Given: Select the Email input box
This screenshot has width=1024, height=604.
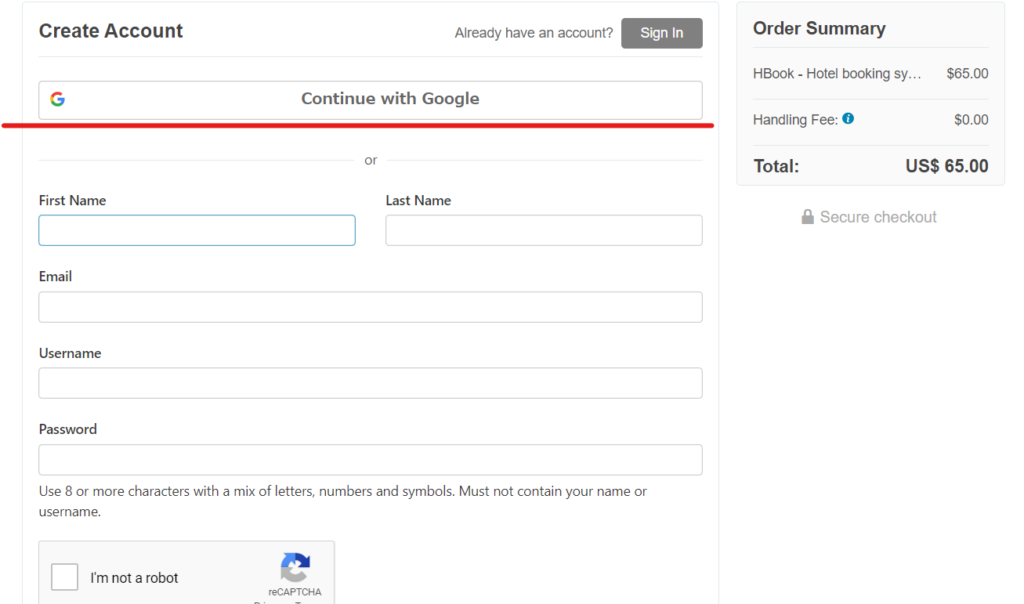Looking at the screenshot, I should (370, 307).
